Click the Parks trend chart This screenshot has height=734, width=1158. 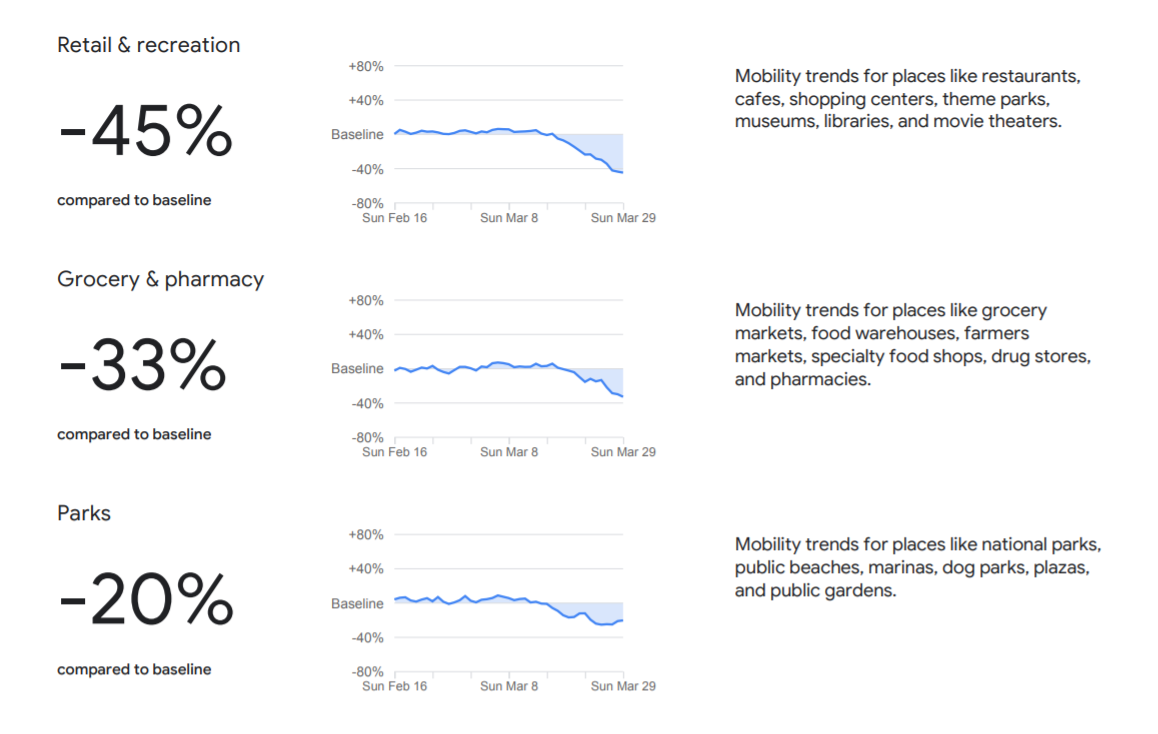(509, 608)
